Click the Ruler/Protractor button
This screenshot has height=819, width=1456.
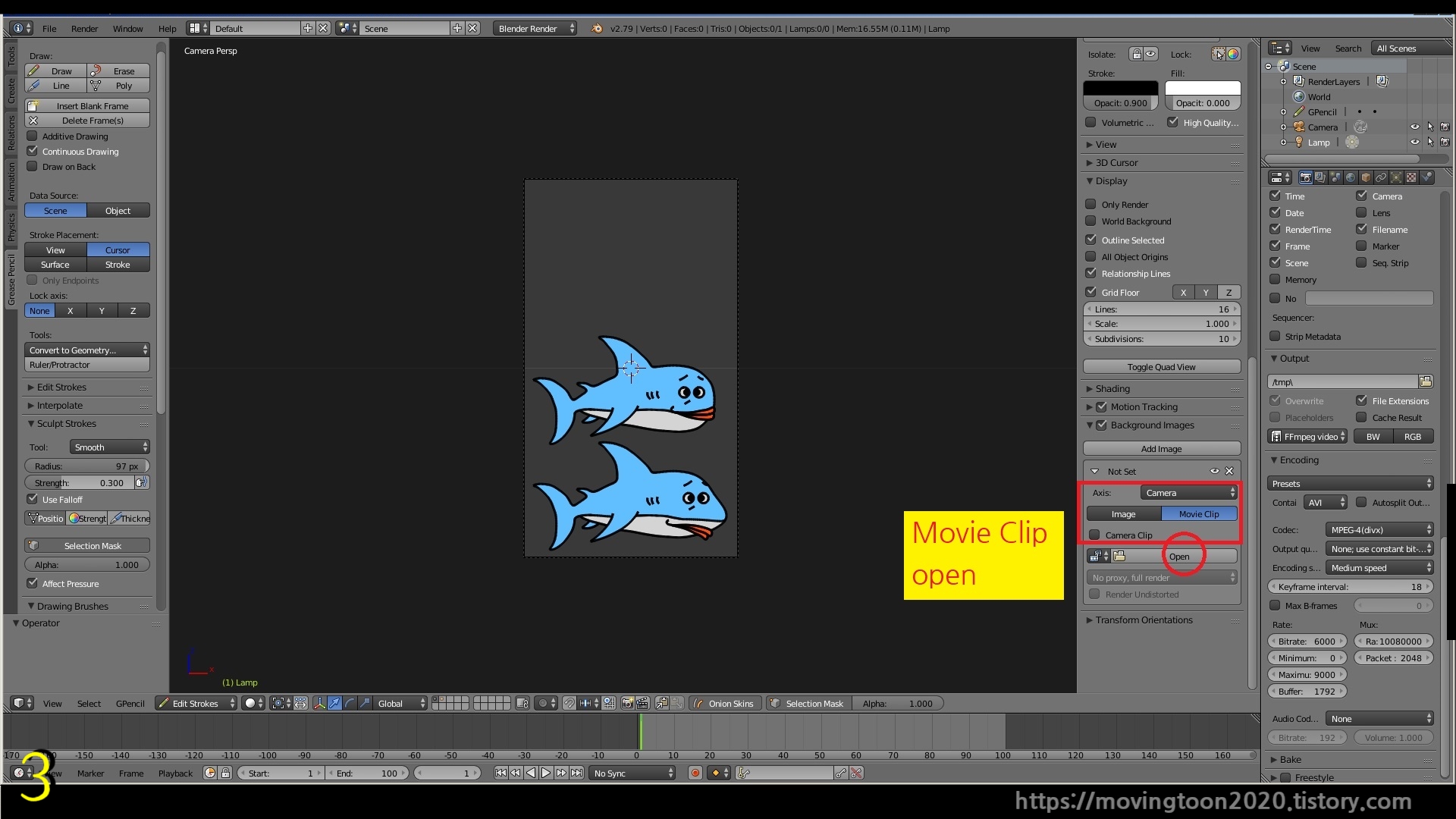tap(87, 364)
